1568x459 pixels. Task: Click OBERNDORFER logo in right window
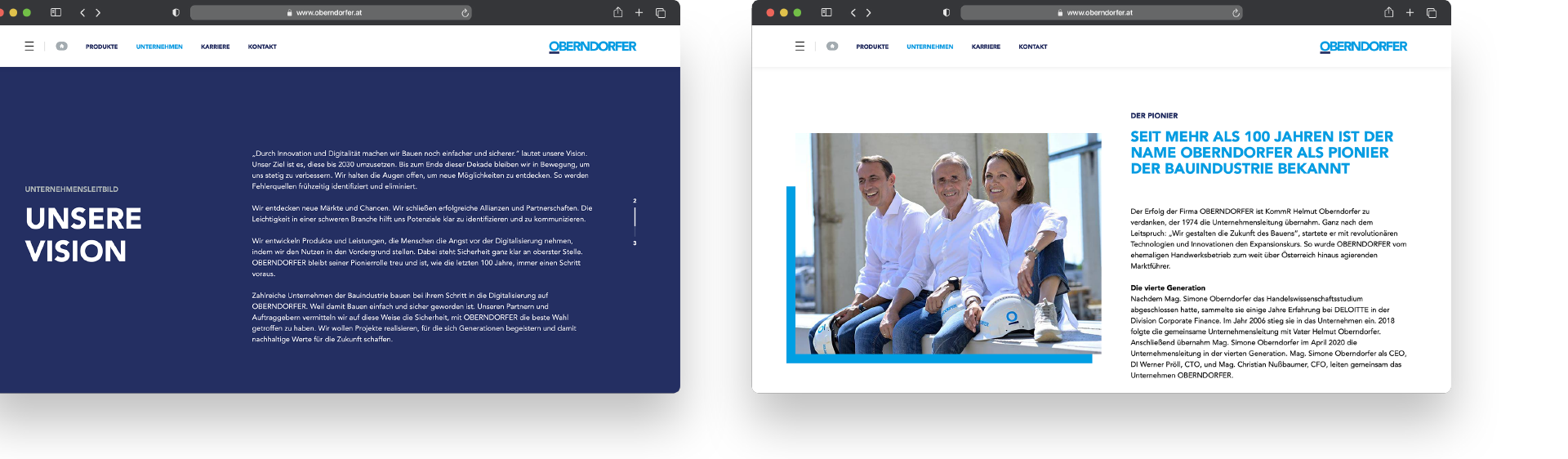(1364, 47)
